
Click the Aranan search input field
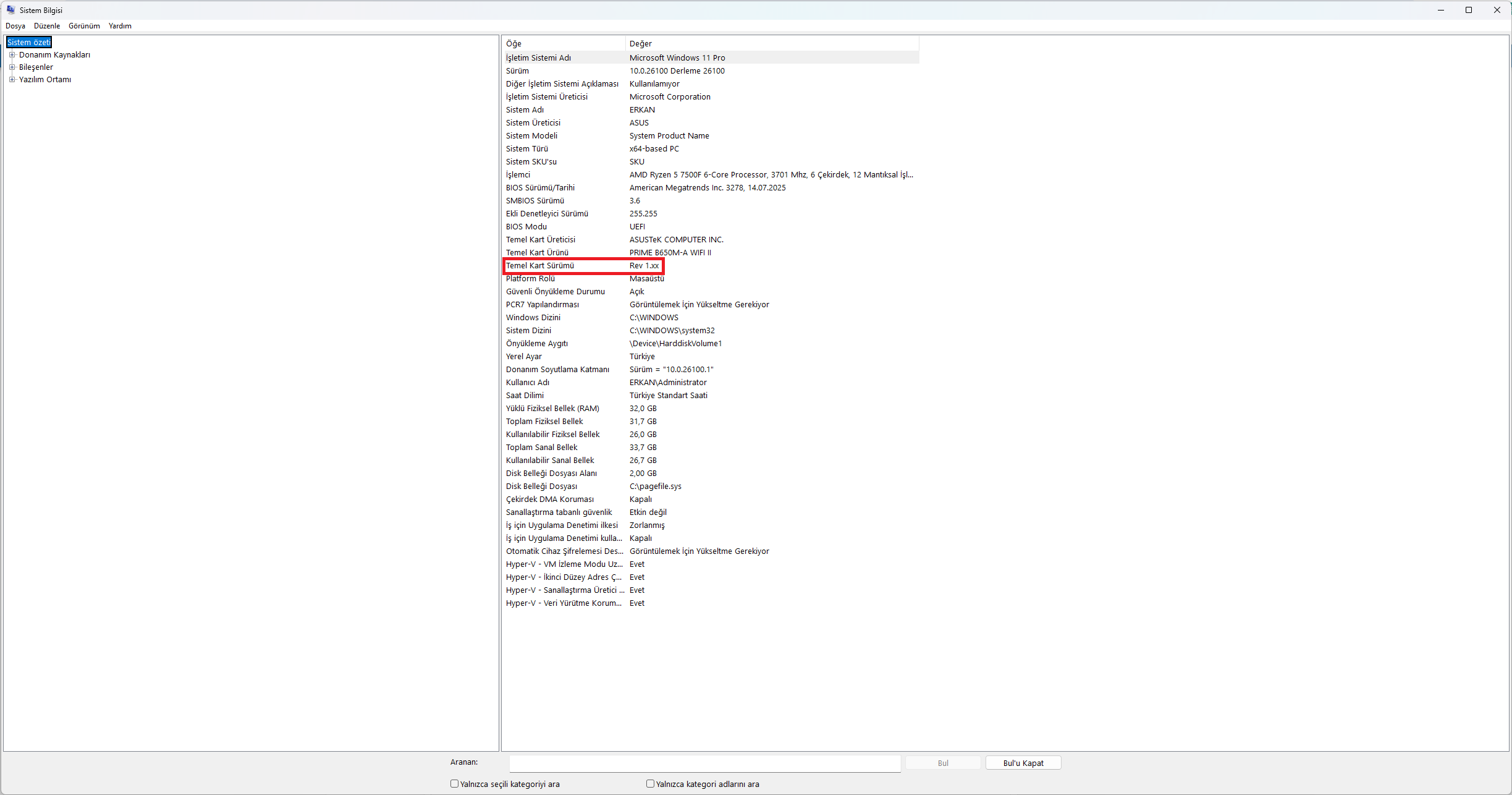[704, 763]
